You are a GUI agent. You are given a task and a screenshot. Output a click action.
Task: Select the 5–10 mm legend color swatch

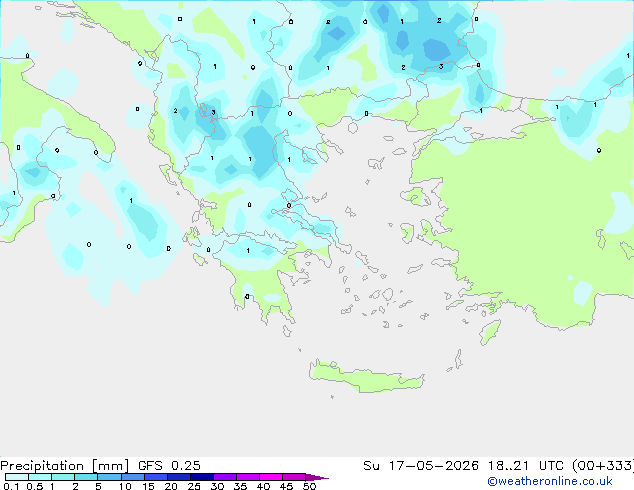pyautogui.click(x=109, y=477)
